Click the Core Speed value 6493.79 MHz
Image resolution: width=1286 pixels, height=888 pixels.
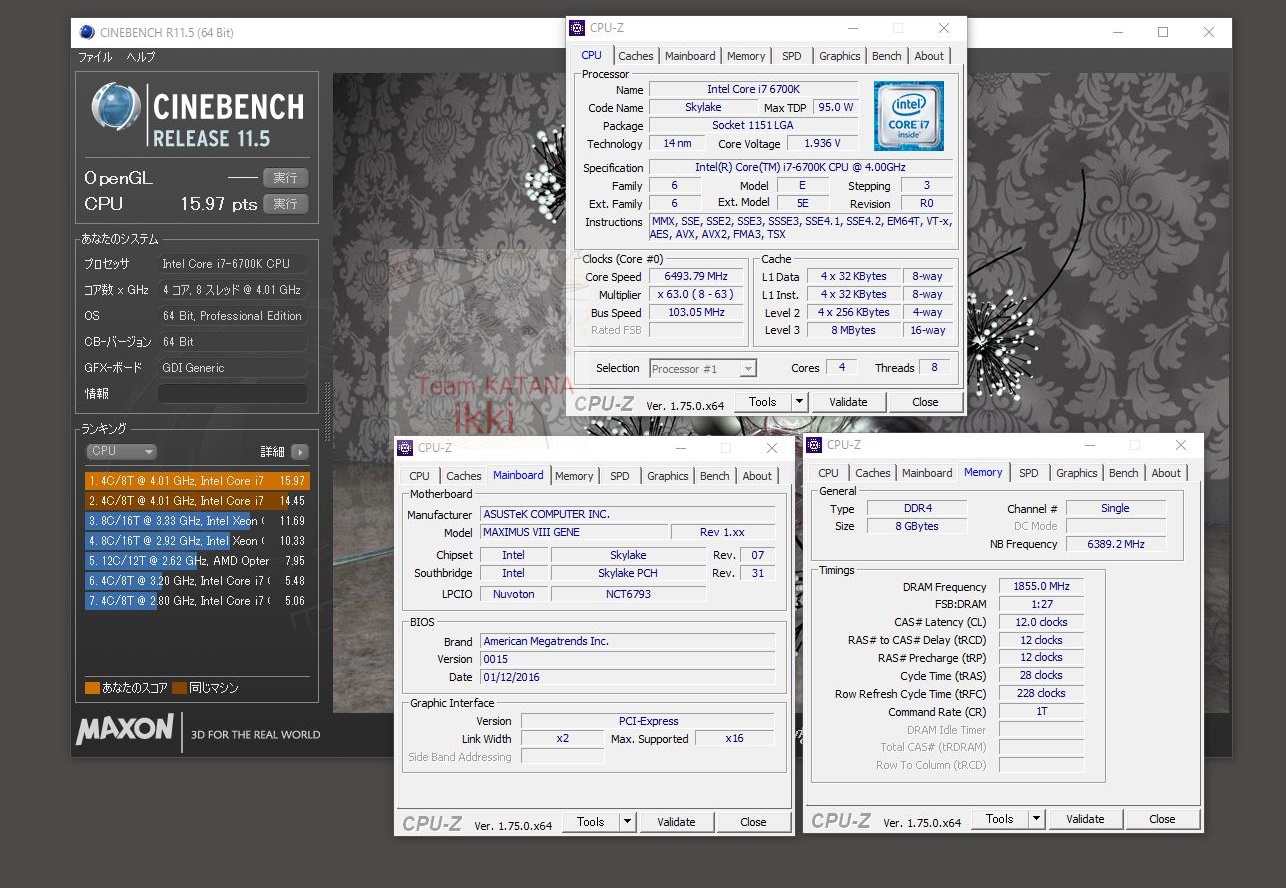point(696,277)
